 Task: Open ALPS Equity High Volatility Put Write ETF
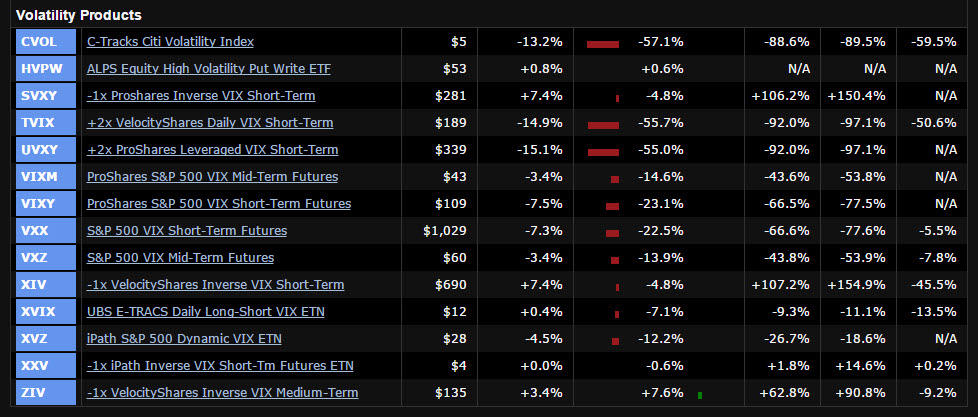(x=208, y=69)
